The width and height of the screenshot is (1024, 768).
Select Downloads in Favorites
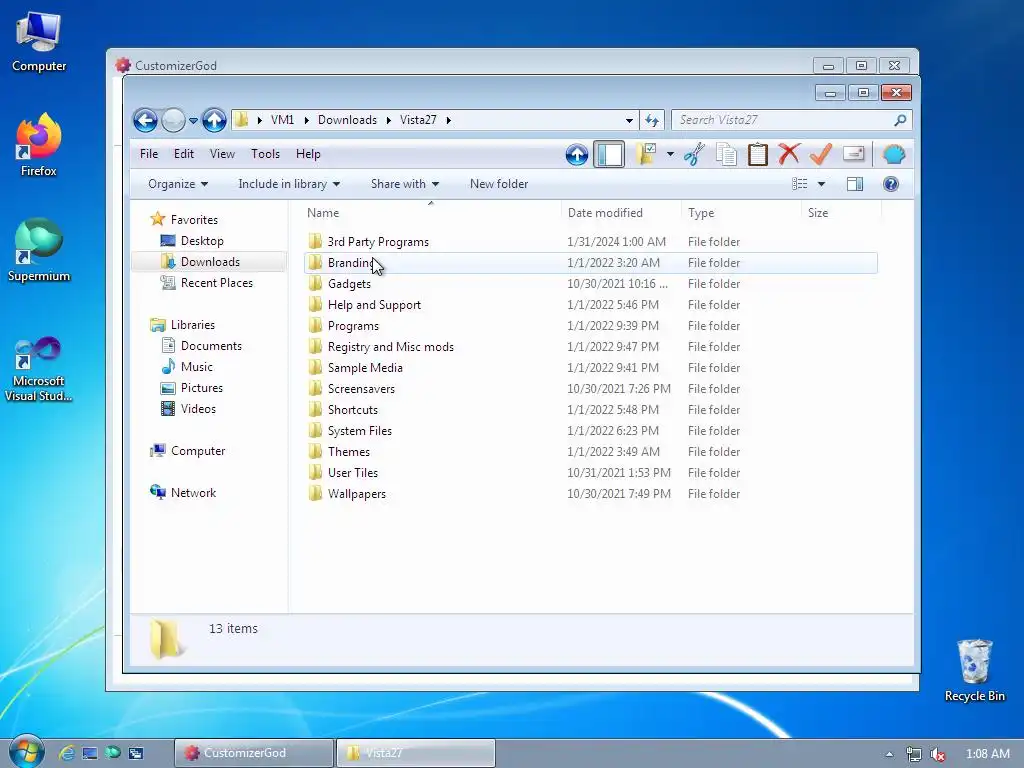pyautogui.click(x=210, y=262)
